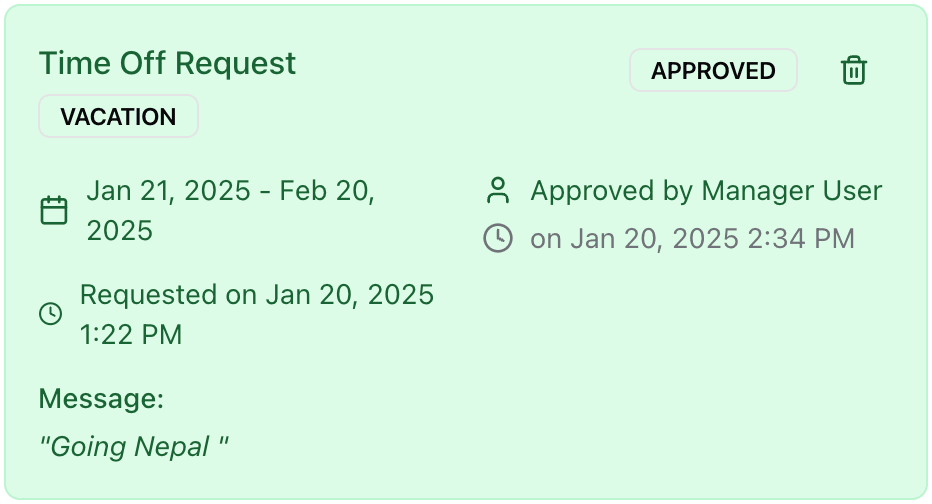Viewport: 932px width, 504px height.
Task: Click the on Jan 20, 2025 2:34 PM timestamp
Action: point(692,239)
